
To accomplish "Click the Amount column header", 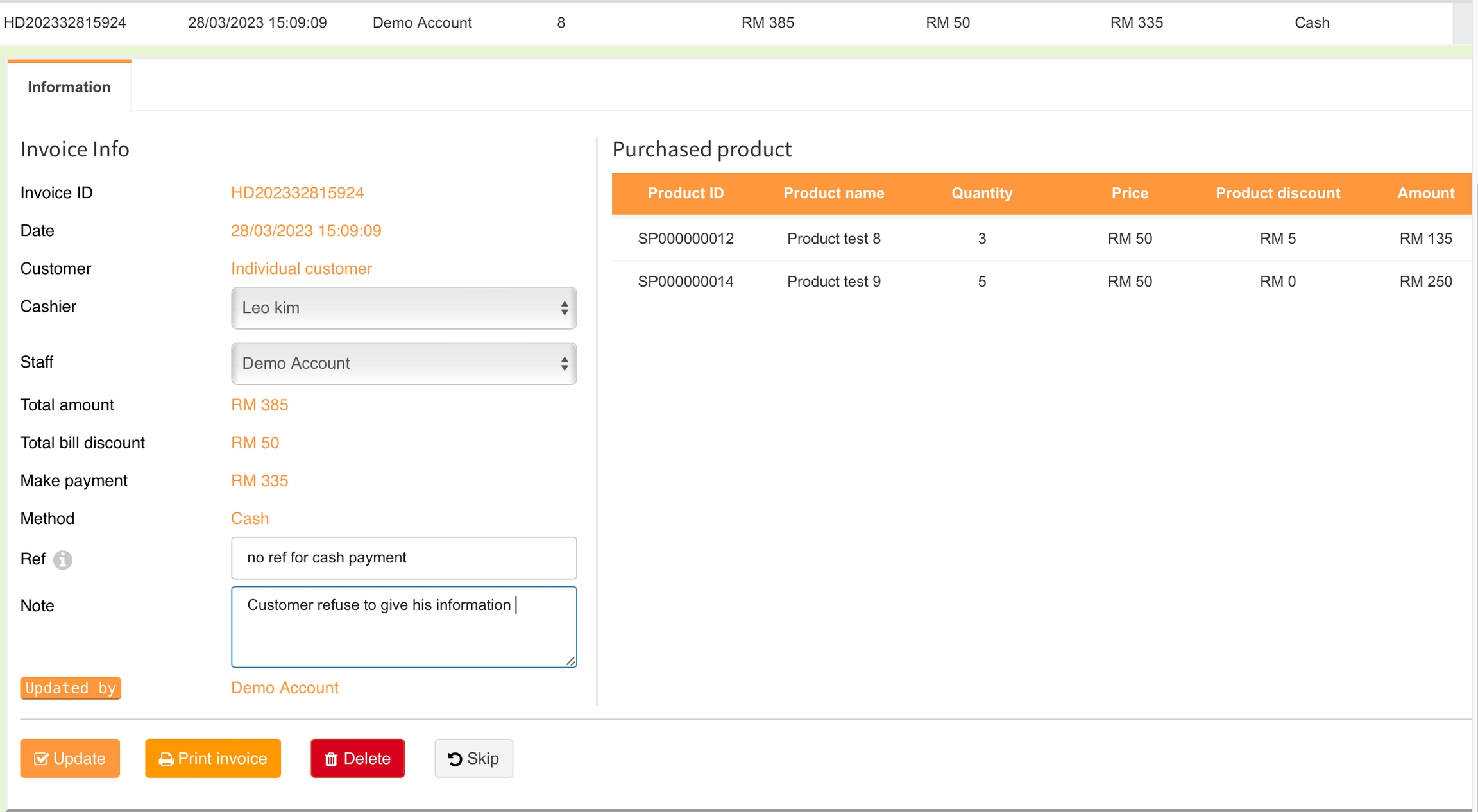I will click(x=1425, y=193).
